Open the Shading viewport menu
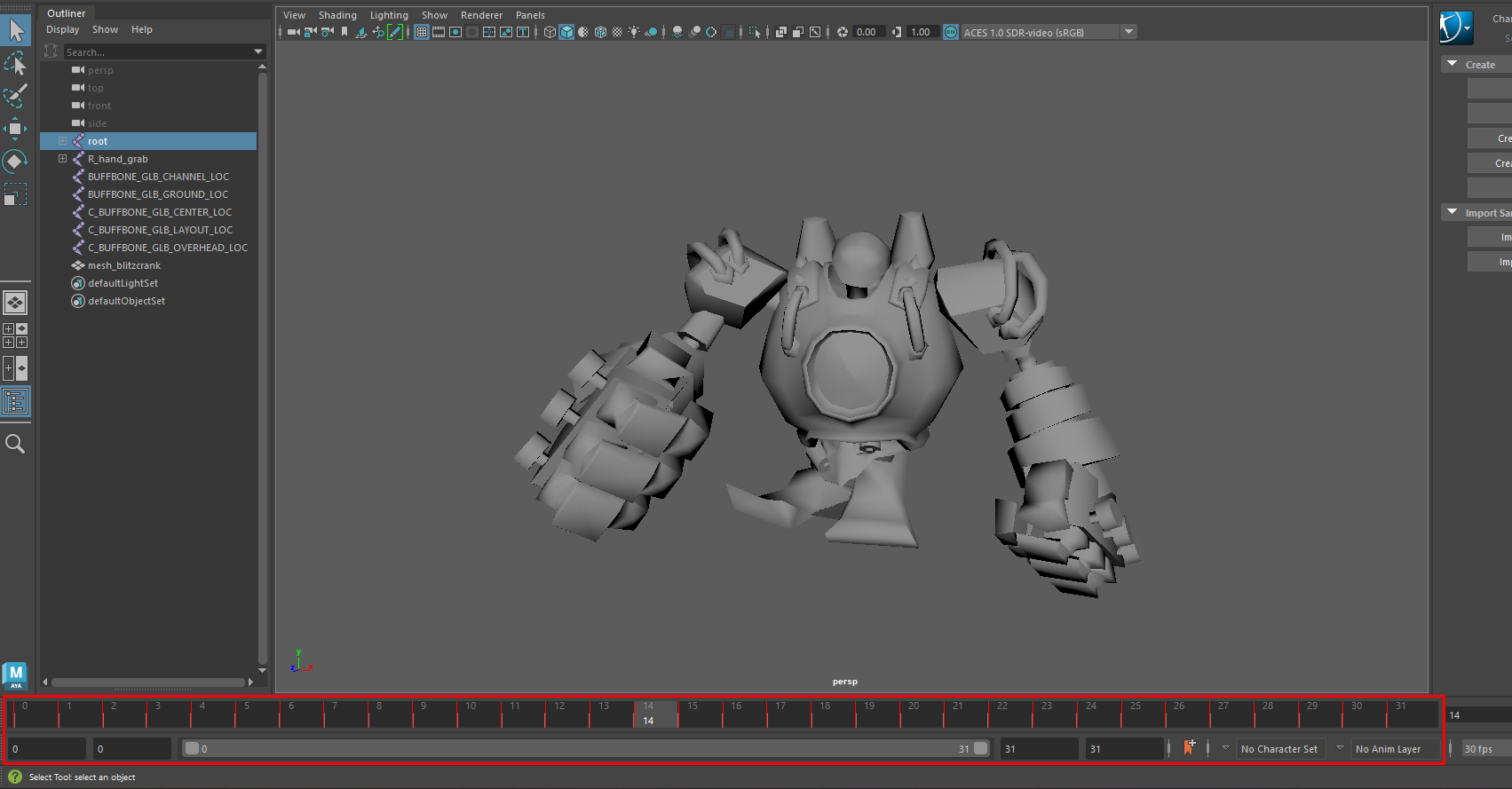The image size is (1512, 789). coord(337,15)
